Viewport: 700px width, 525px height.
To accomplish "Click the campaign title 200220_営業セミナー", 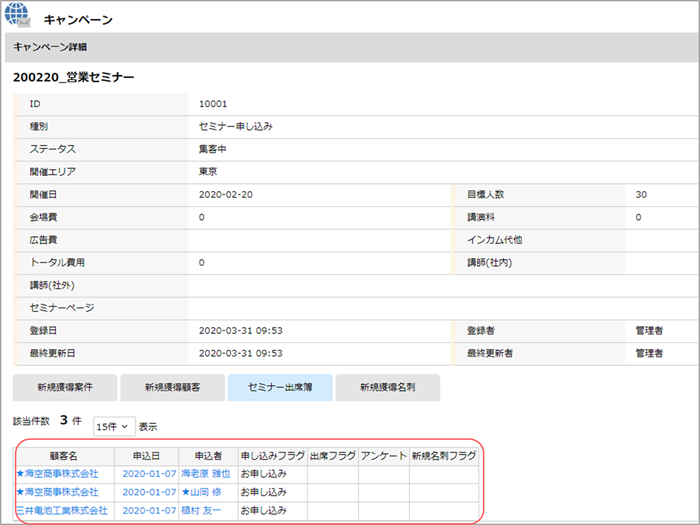I will 74,77.
